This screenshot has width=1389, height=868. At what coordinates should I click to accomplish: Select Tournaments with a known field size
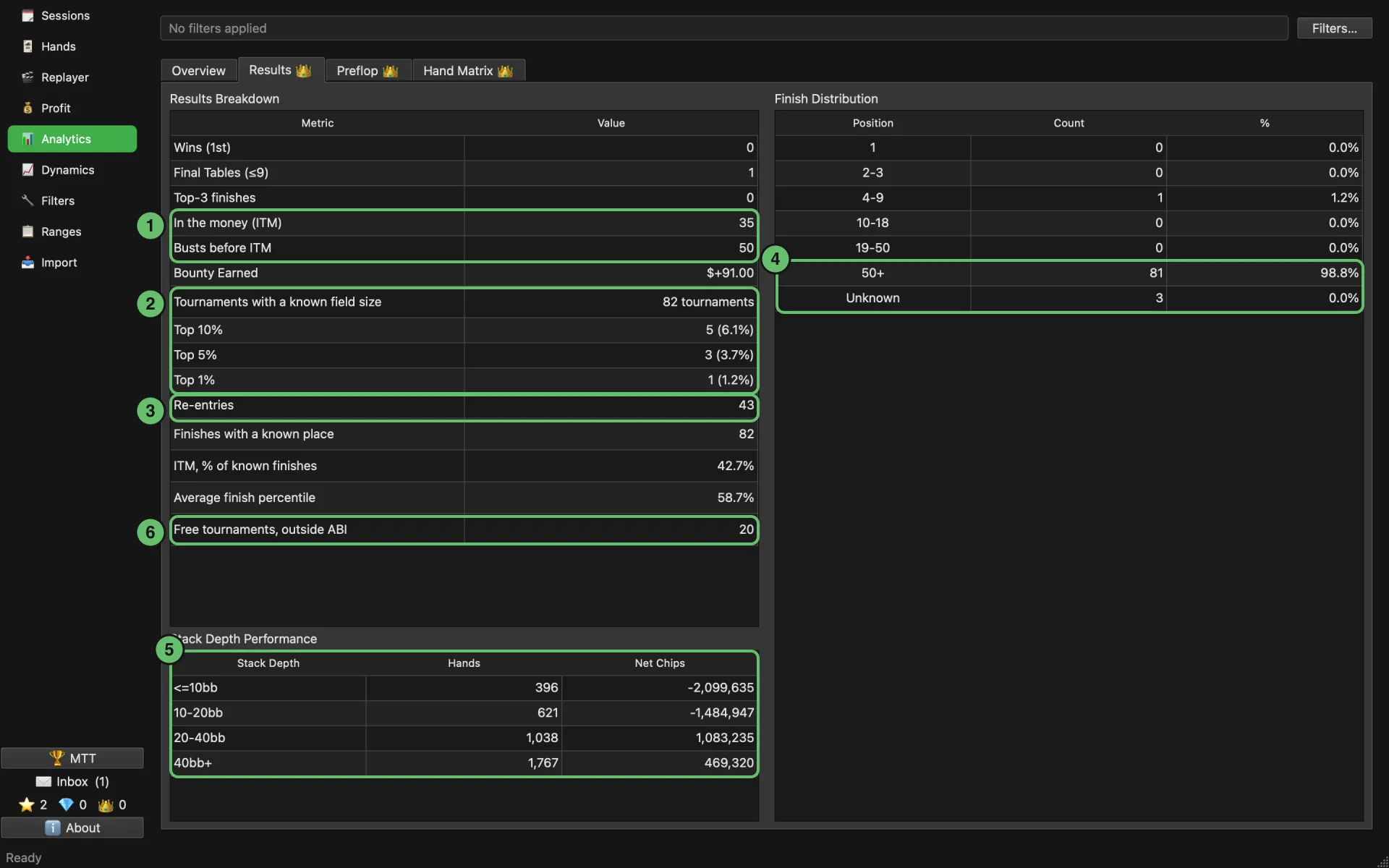click(x=464, y=302)
